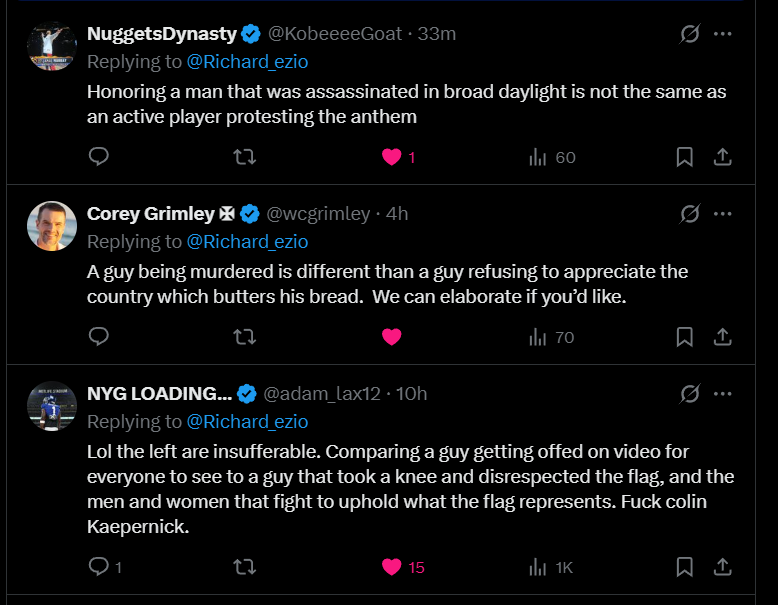Open Grok icon on NuggetsDynasty's tweet
Screen dimensions: 778x605
689,34
